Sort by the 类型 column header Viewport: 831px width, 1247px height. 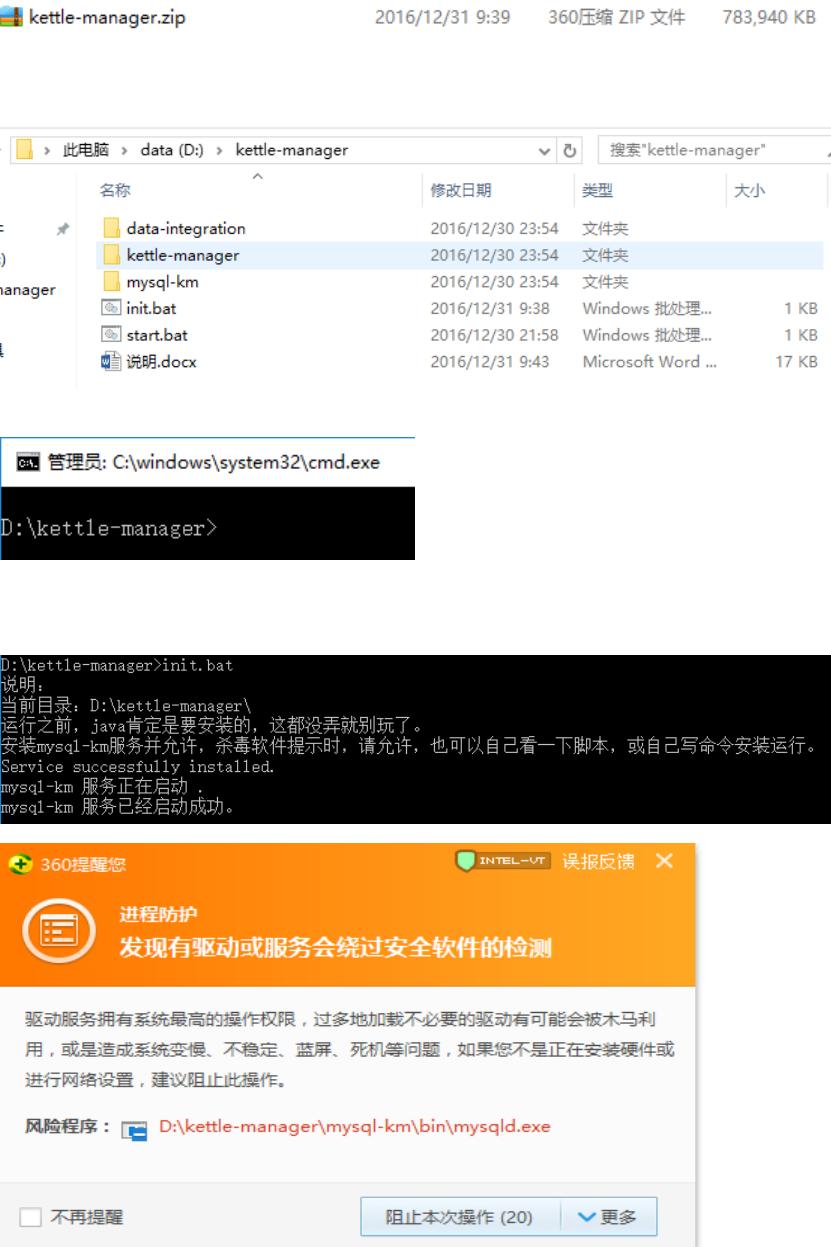pyautogui.click(x=597, y=191)
